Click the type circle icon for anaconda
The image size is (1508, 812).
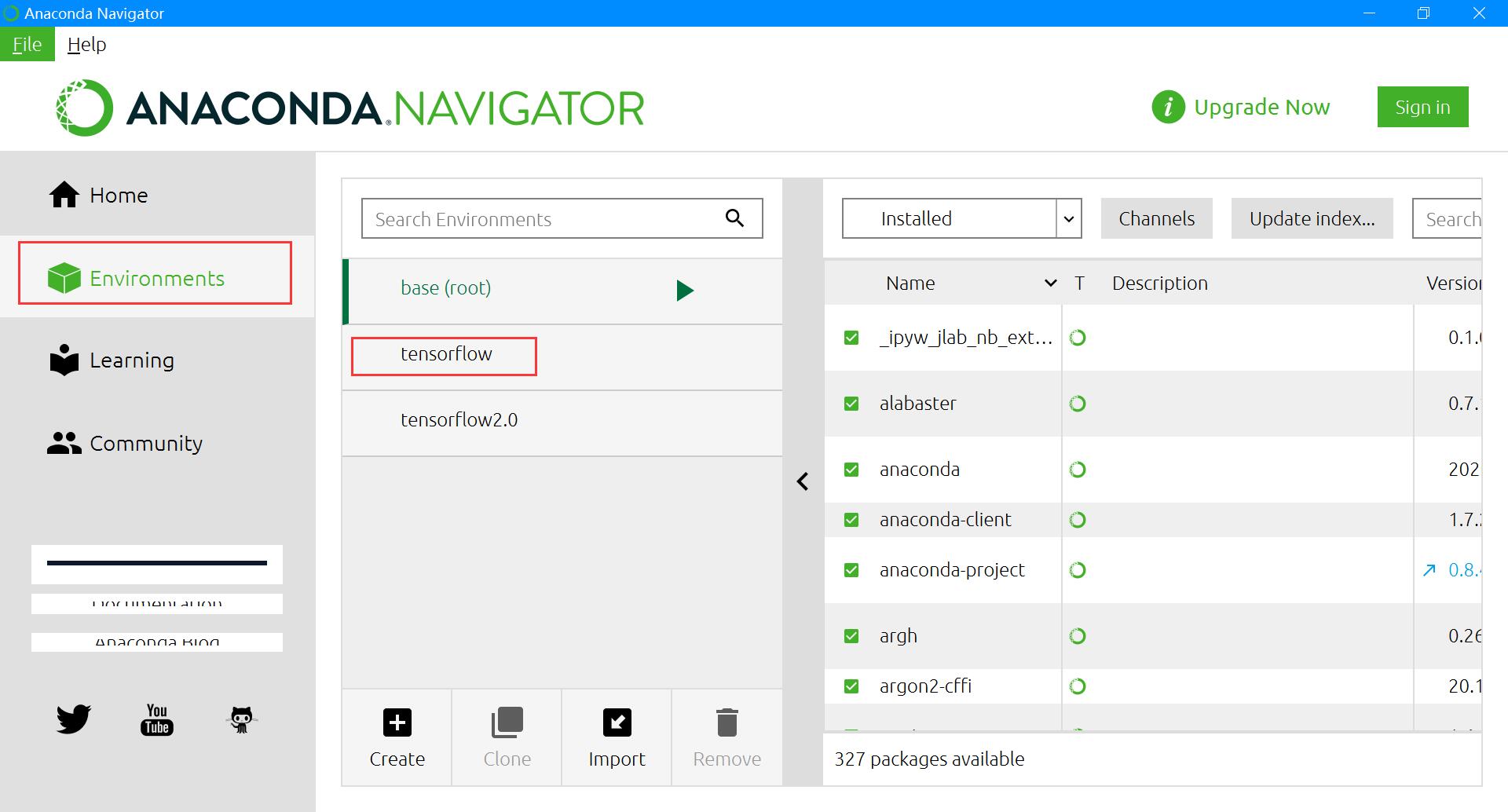1078,470
